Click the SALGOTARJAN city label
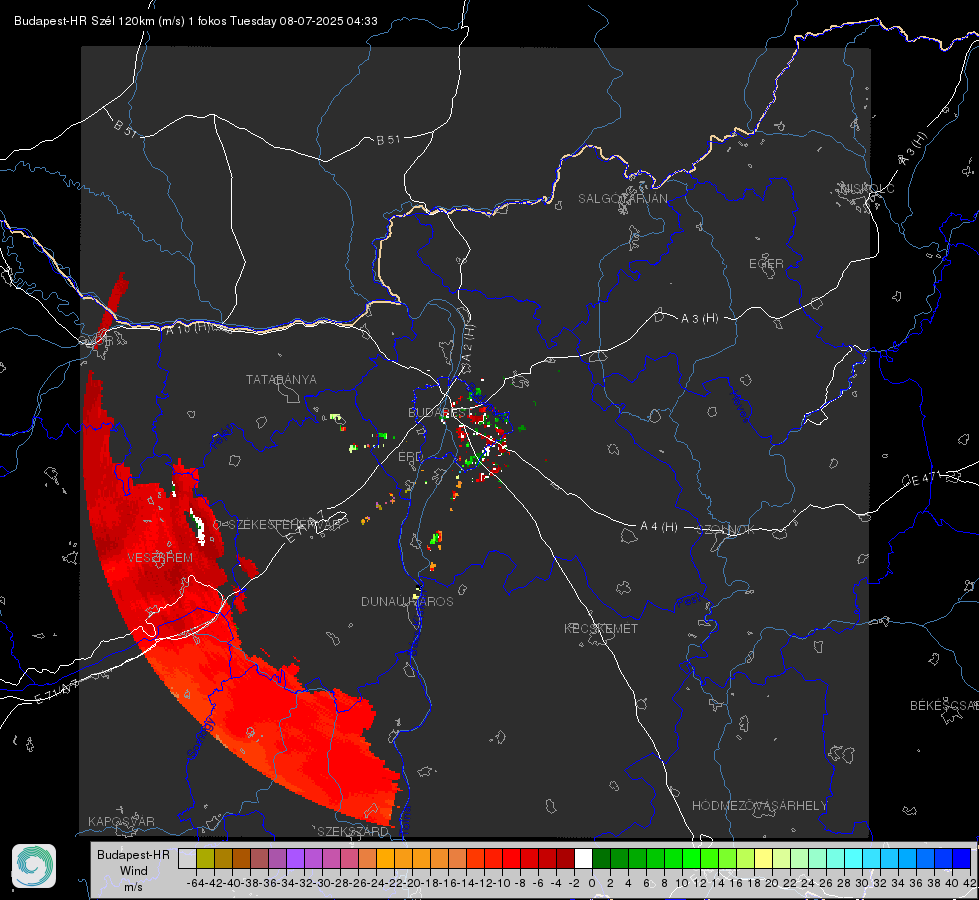 (622, 199)
